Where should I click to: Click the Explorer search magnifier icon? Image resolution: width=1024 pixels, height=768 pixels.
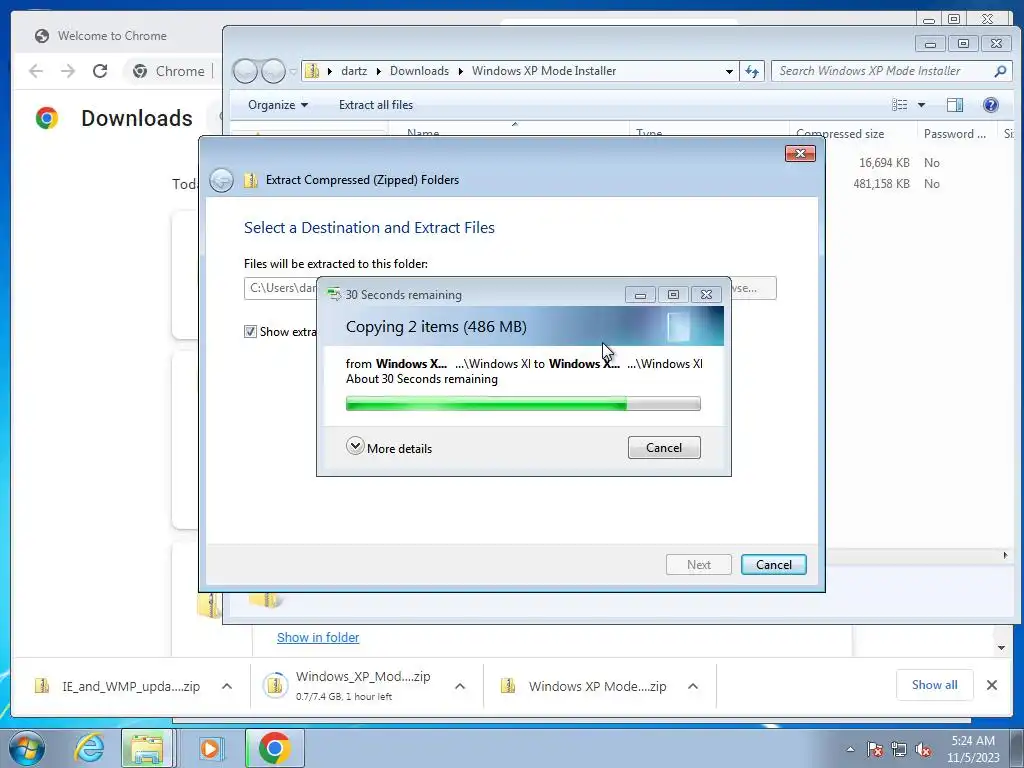click(x=1000, y=71)
